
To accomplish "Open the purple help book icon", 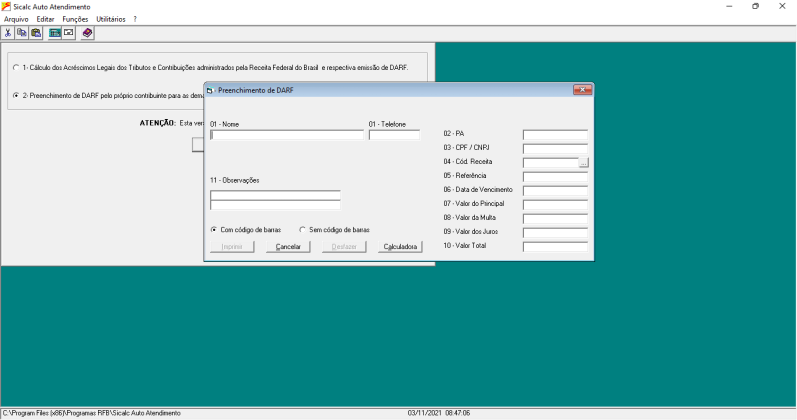I will click(87, 33).
